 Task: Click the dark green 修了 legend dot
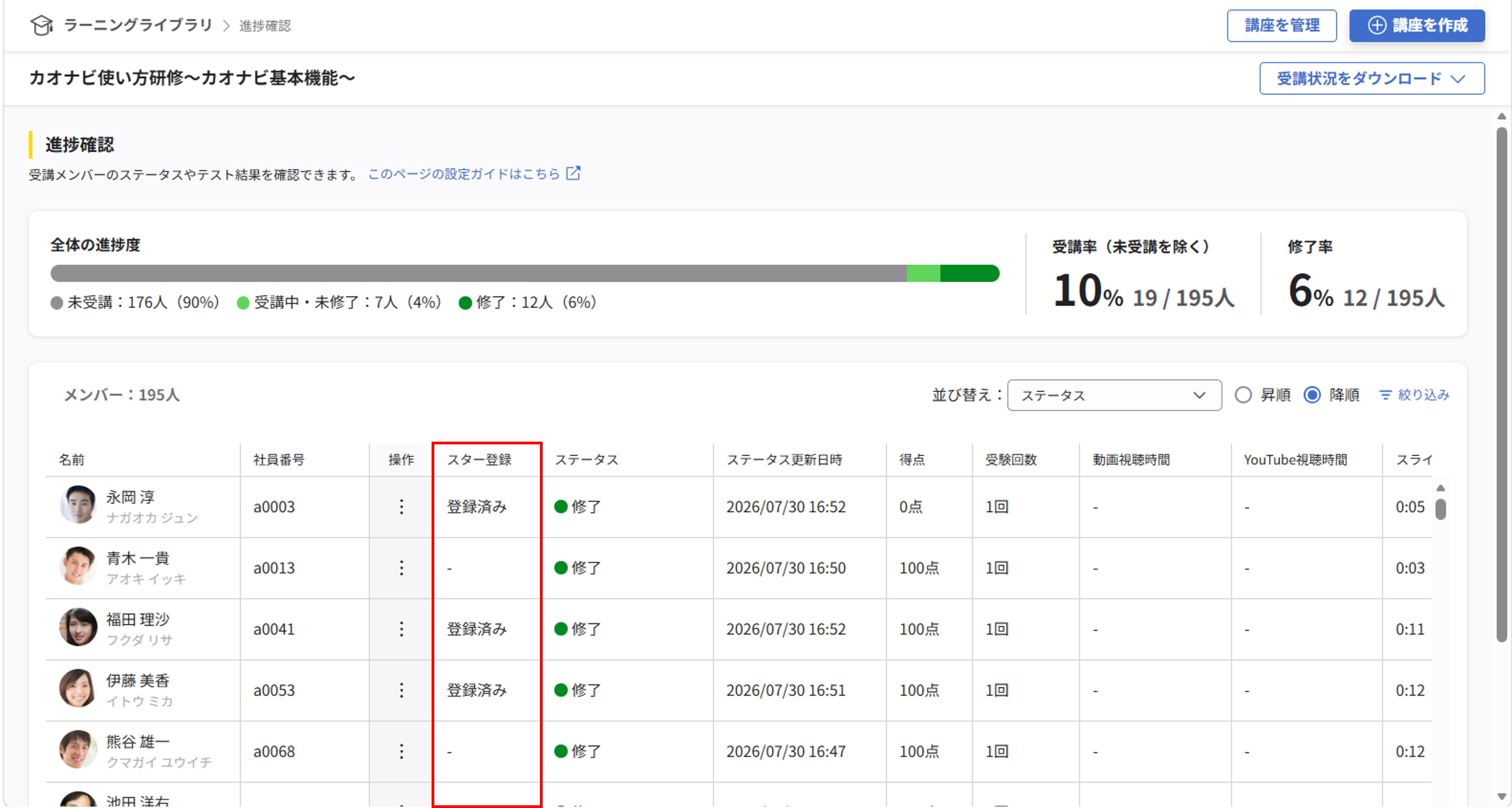(466, 303)
